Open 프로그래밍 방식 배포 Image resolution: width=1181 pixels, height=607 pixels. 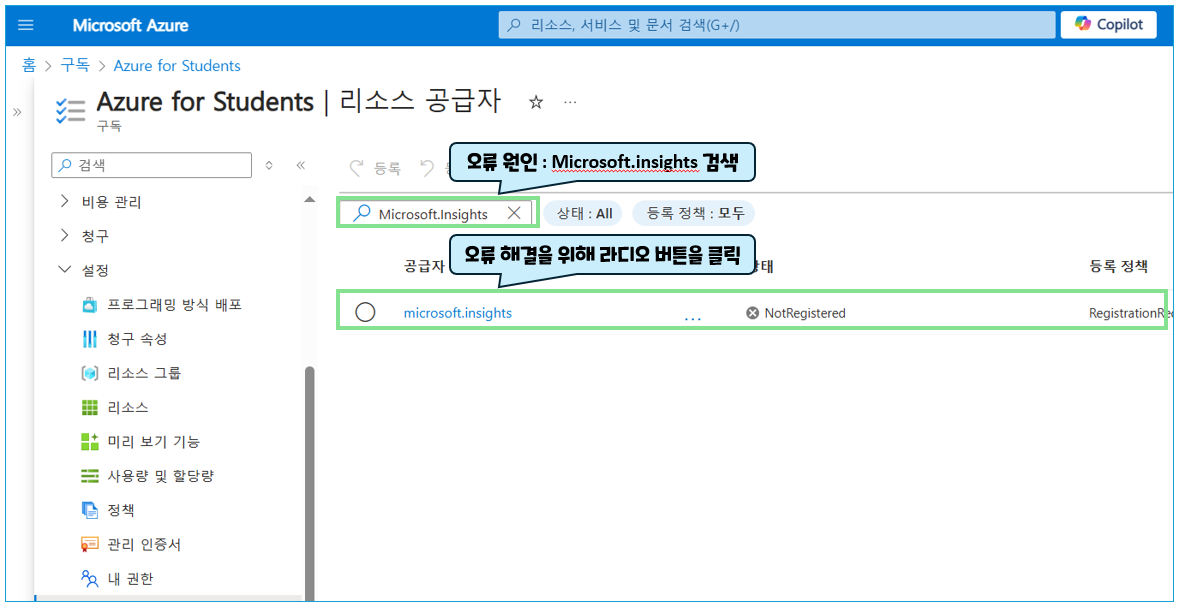(174, 304)
